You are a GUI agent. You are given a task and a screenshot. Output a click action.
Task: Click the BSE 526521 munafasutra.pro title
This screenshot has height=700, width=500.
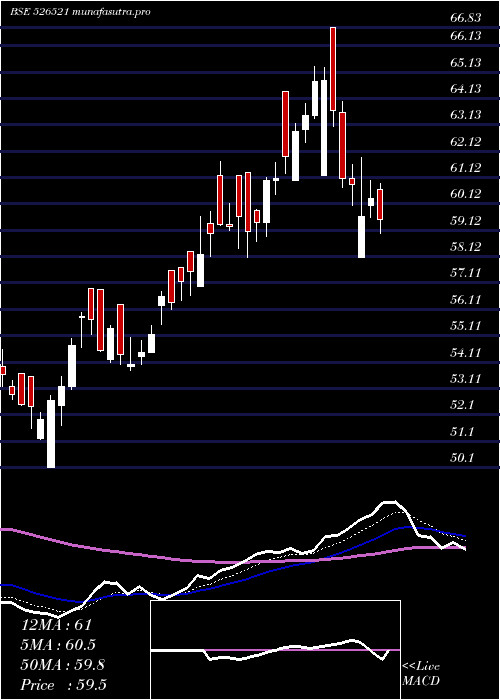[x=80, y=12]
